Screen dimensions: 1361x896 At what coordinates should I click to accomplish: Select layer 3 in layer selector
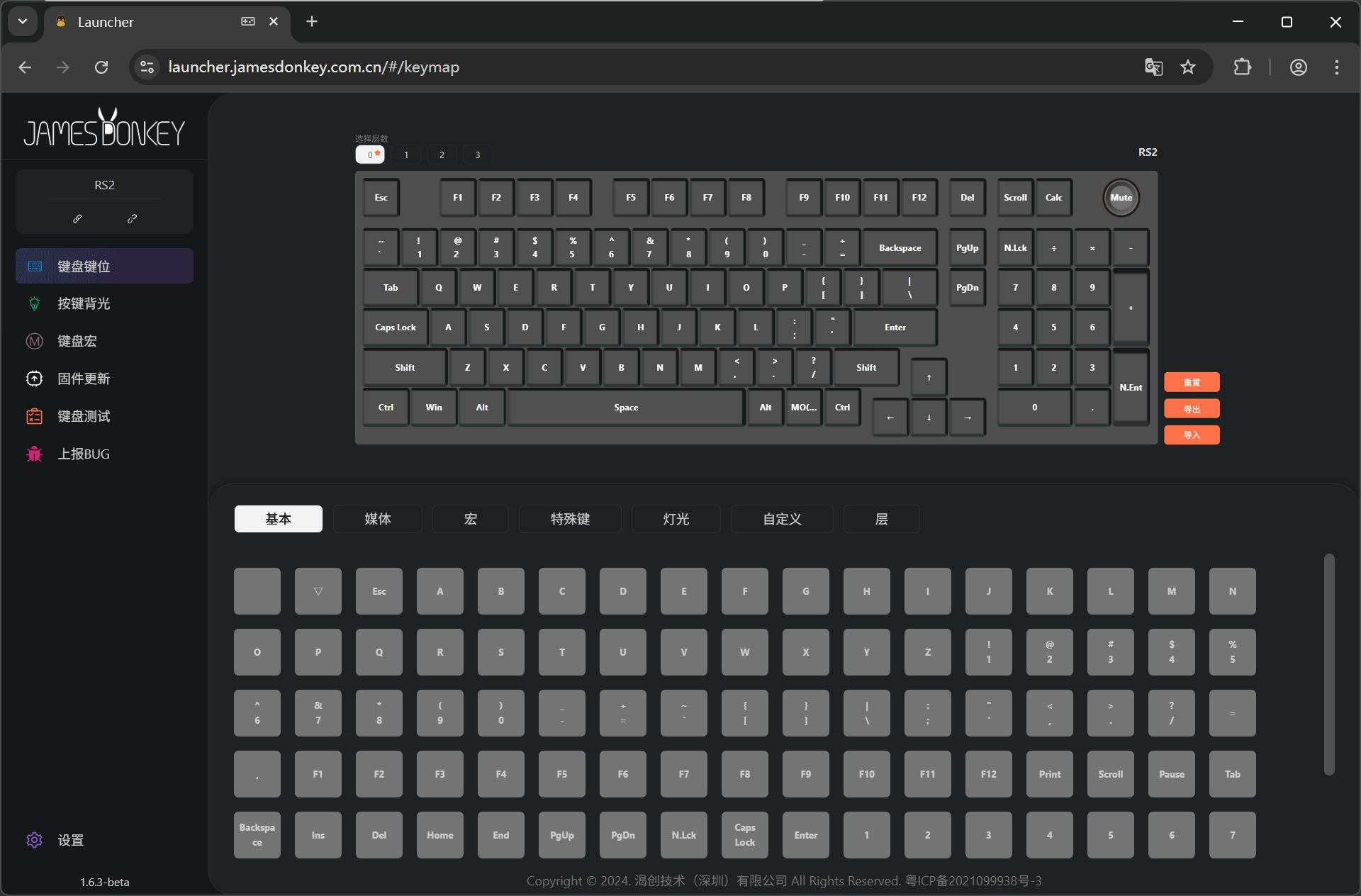[478, 155]
